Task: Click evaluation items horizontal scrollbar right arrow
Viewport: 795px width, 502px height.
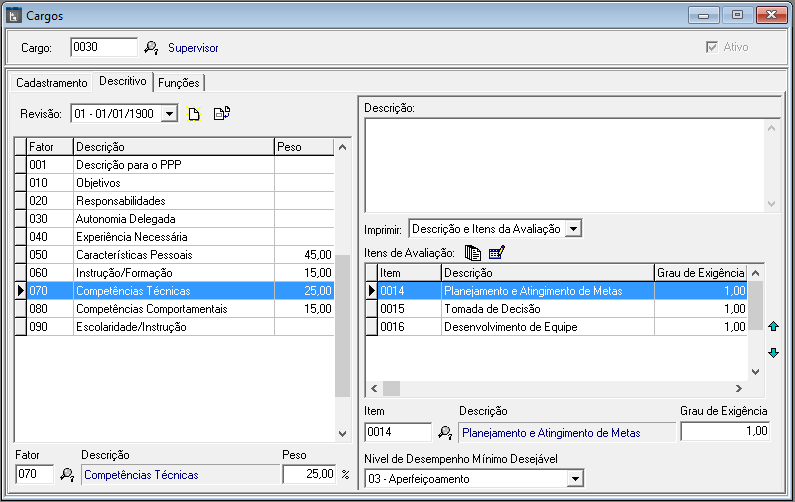Action: click(x=739, y=388)
